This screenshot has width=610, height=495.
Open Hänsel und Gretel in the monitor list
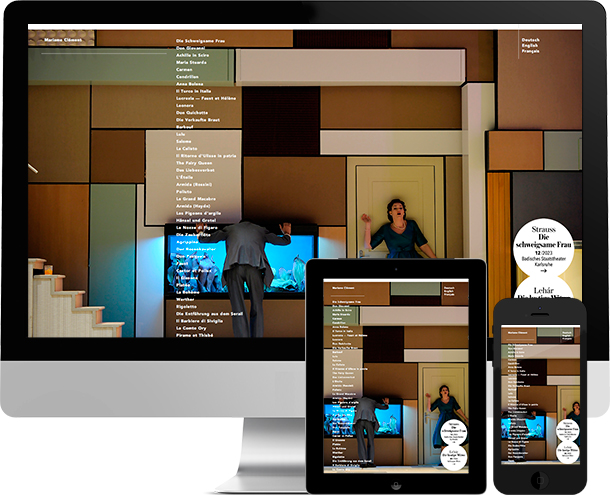pyautogui.click(x=195, y=220)
